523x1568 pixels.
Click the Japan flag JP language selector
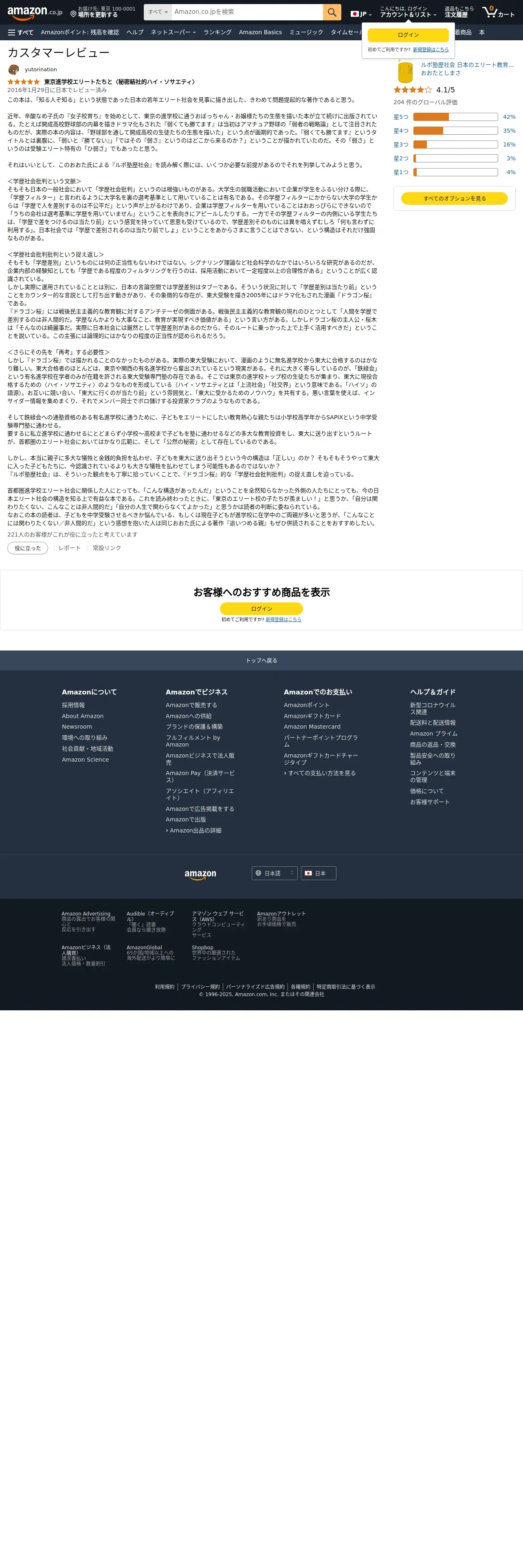coord(361,14)
